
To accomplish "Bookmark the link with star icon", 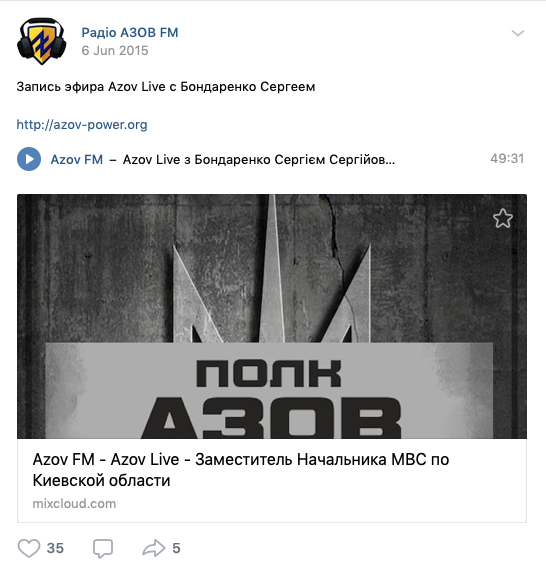I will [503, 219].
